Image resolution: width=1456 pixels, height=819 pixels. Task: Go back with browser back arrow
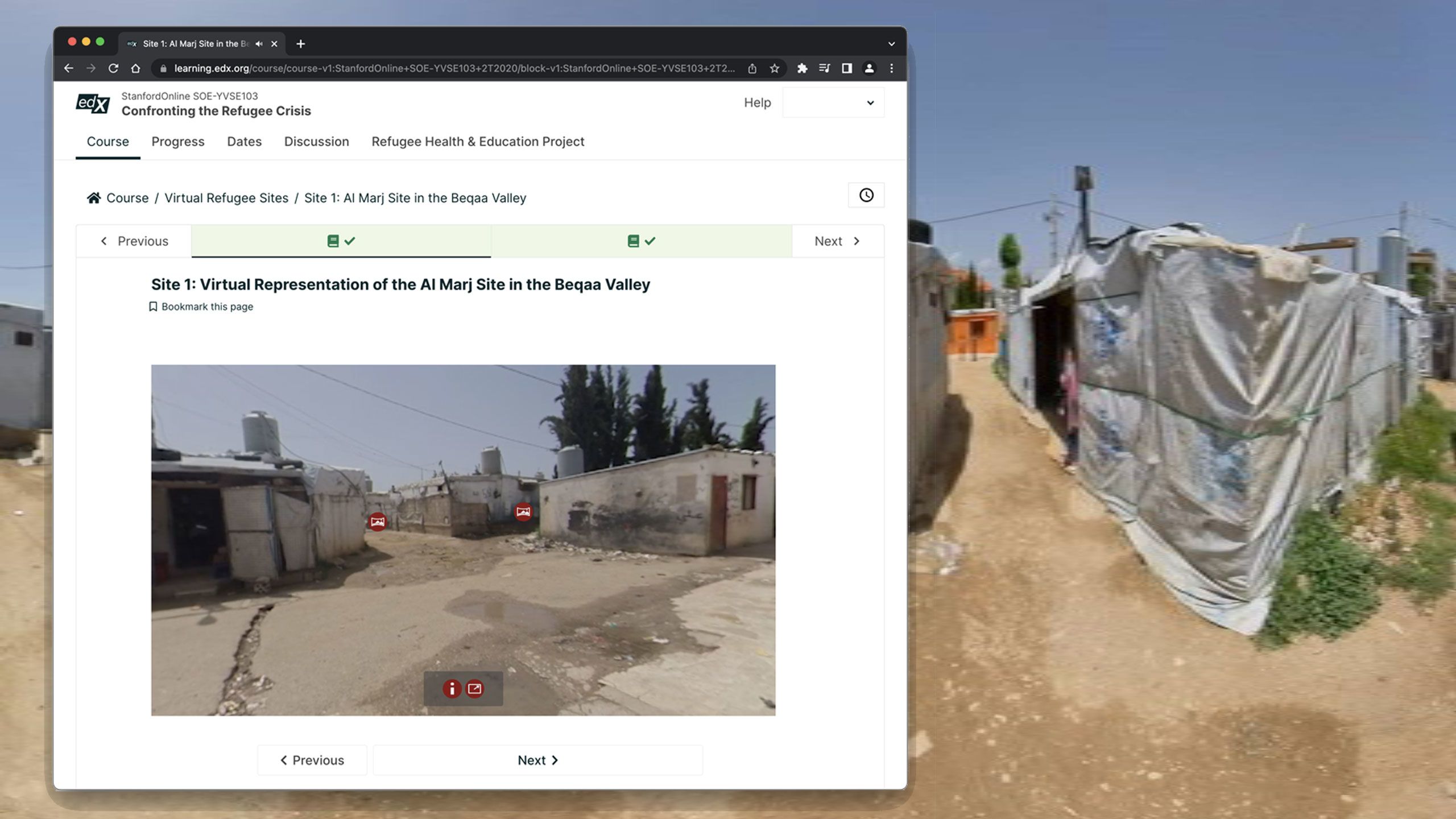69,68
